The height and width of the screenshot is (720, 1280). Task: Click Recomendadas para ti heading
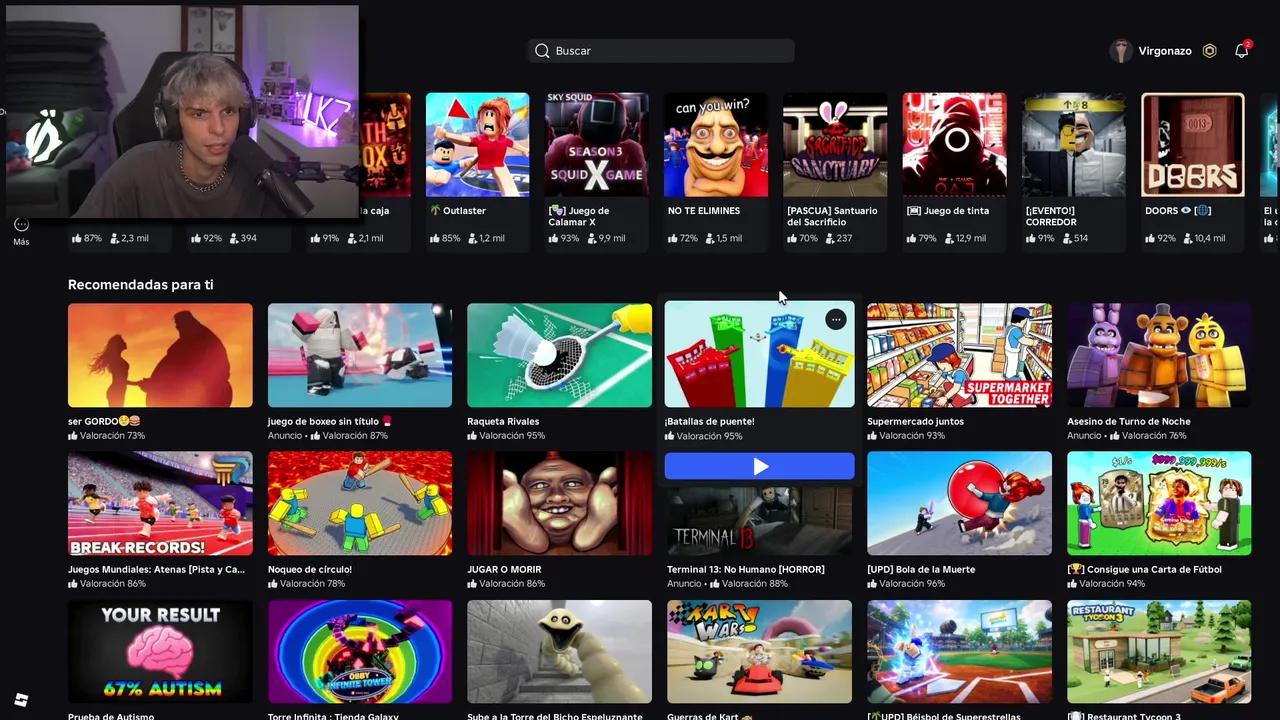(140, 285)
